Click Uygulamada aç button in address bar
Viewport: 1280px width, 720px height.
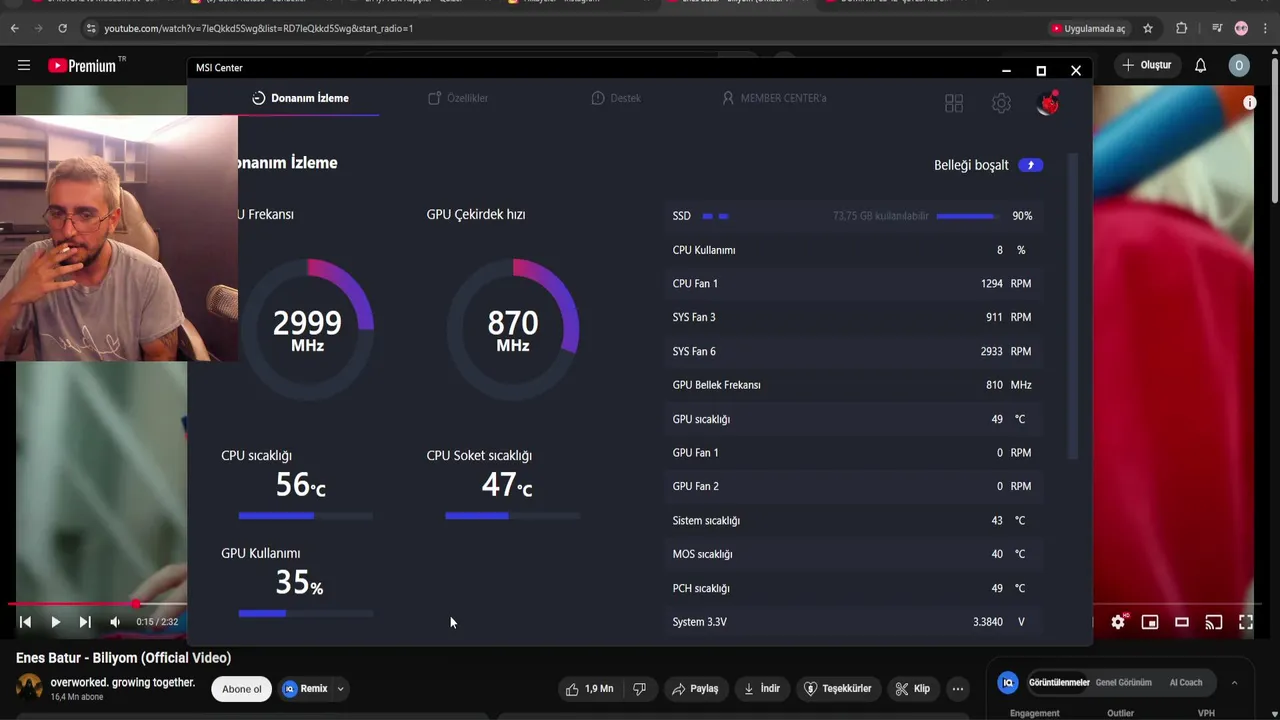tap(1088, 29)
